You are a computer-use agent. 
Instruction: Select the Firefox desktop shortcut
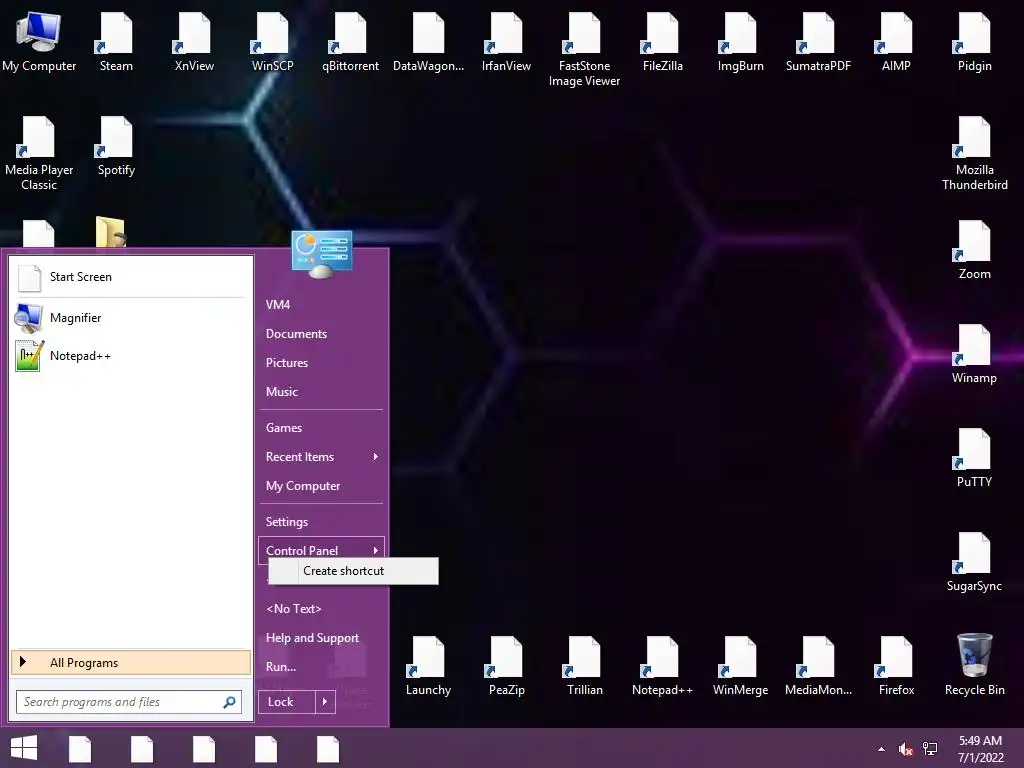(x=896, y=664)
